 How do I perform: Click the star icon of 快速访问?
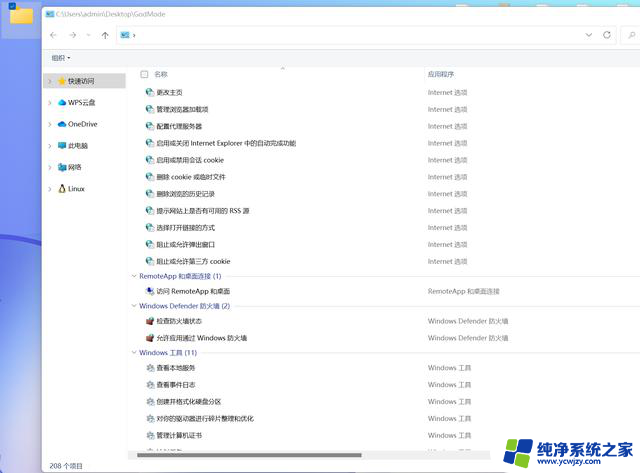point(62,81)
